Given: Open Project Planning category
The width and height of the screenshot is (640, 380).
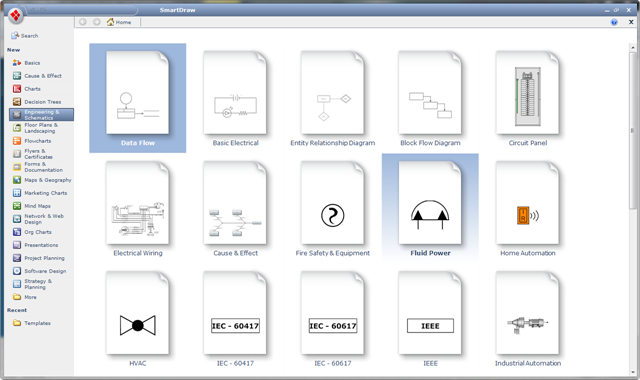Looking at the screenshot, I should pyautogui.click(x=38, y=258).
